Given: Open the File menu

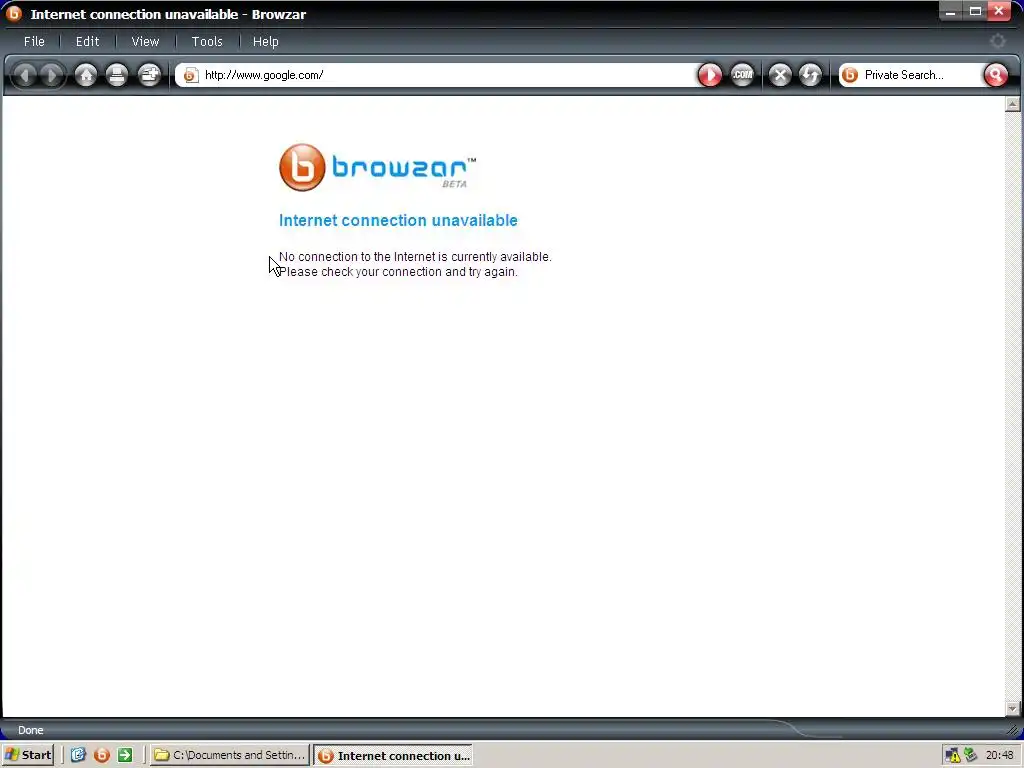Looking at the screenshot, I should click(34, 41).
